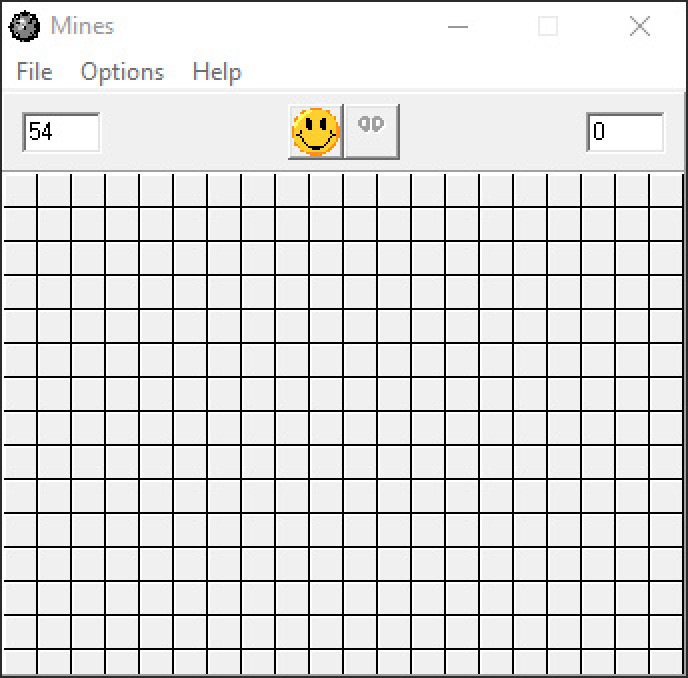Click the yellow smiley face button
This screenshot has height=678, width=688.
tap(316, 131)
